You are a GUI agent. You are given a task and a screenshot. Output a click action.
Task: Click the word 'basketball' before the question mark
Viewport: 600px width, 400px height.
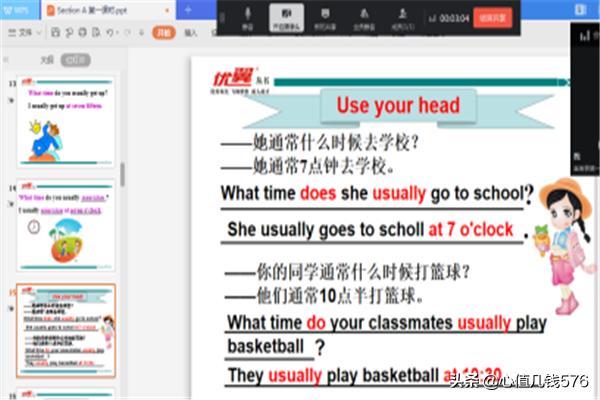coord(266,346)
